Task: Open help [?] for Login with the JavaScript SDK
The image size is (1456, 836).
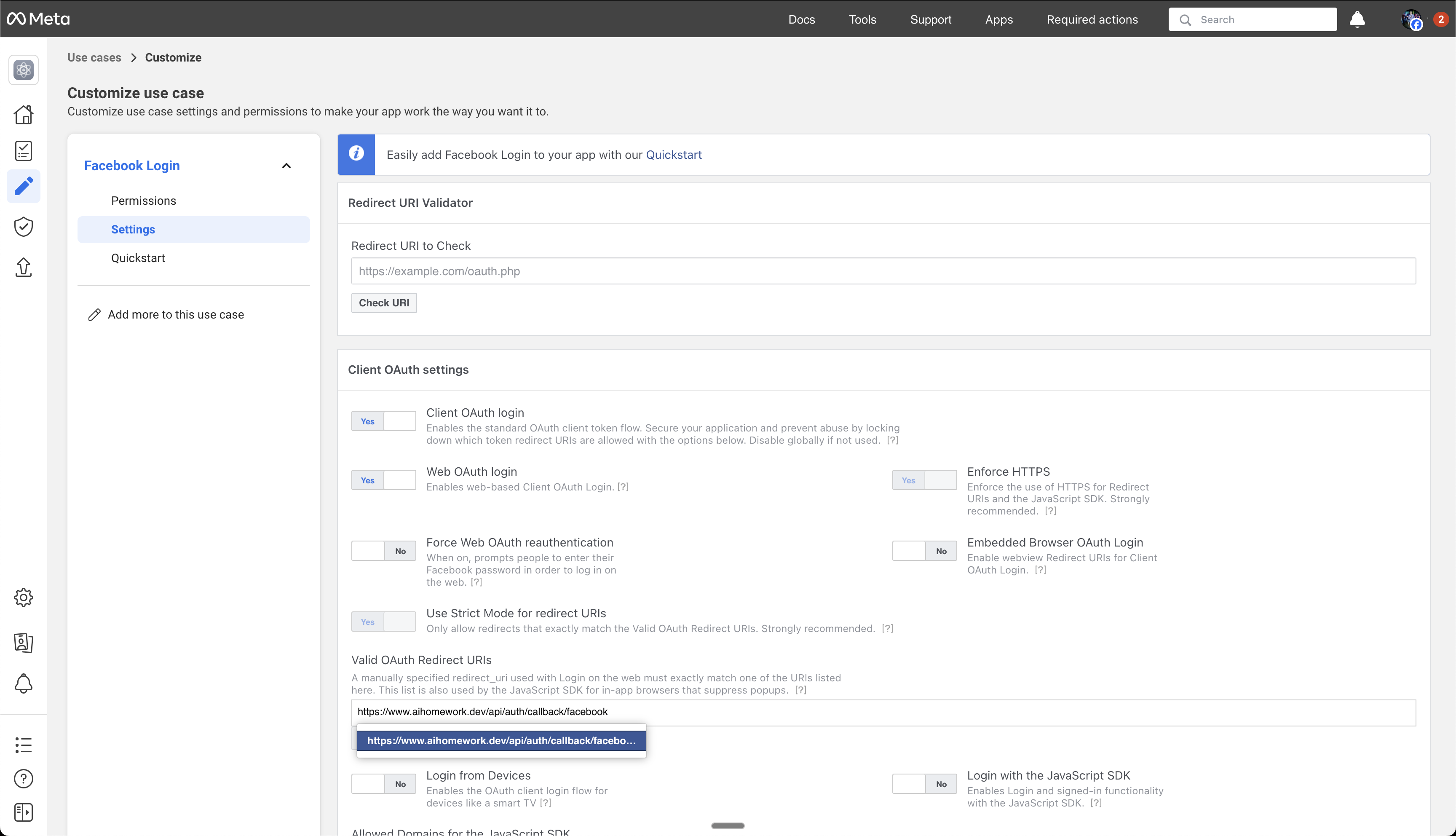Action: [1096, 803]
